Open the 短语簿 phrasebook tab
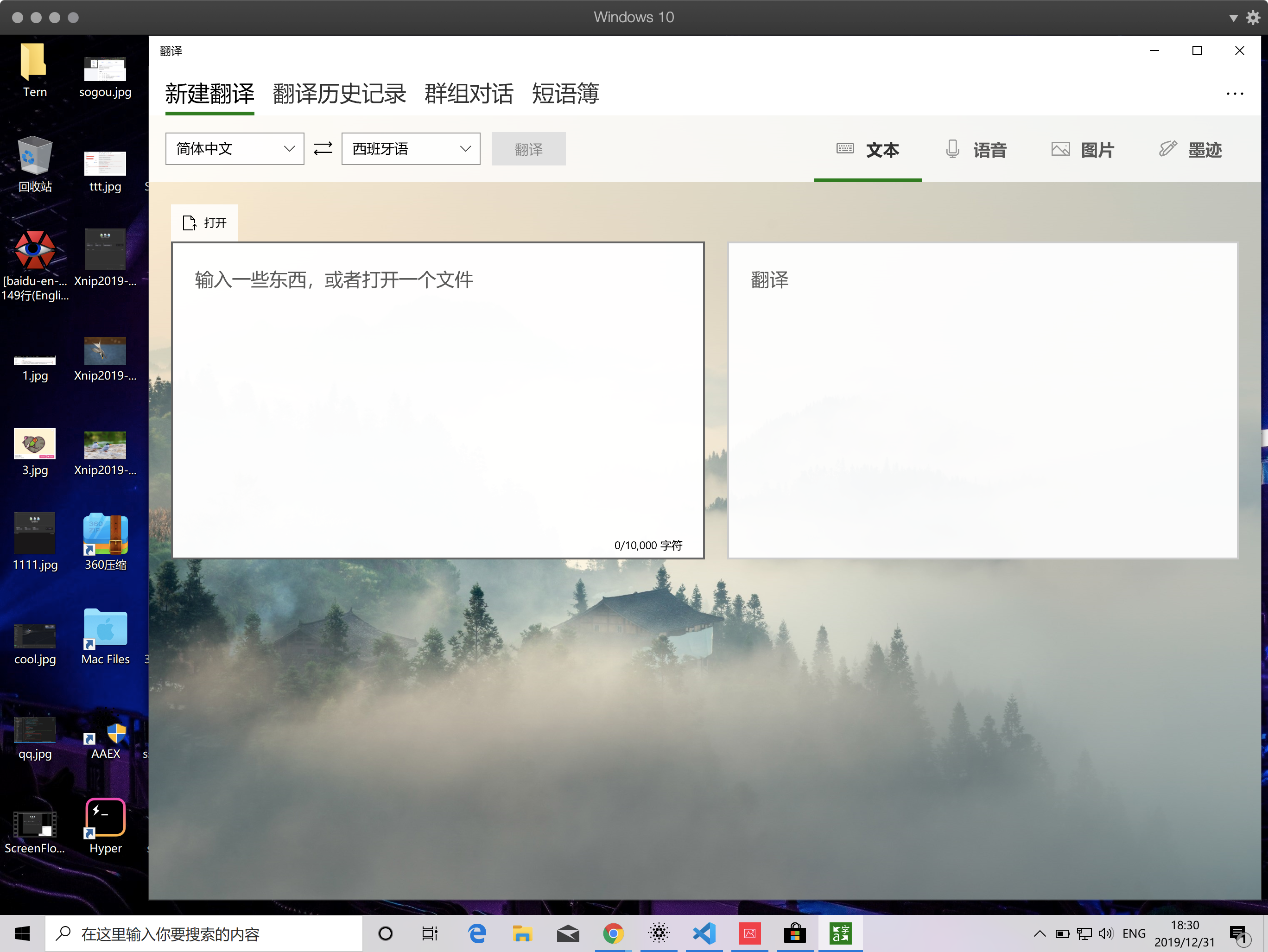The height and width of the screenshot is (952, 1268). coord(565,94)
